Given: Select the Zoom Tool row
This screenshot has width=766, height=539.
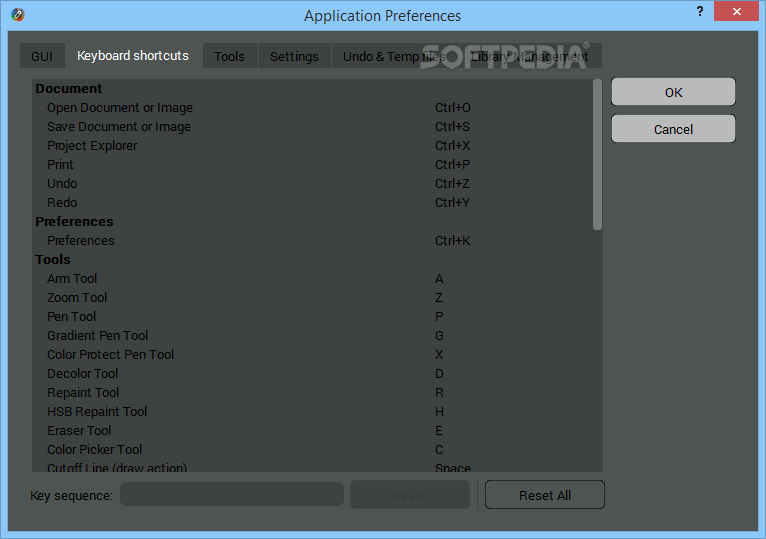Looking at the screenshot, I should [313, 298].
